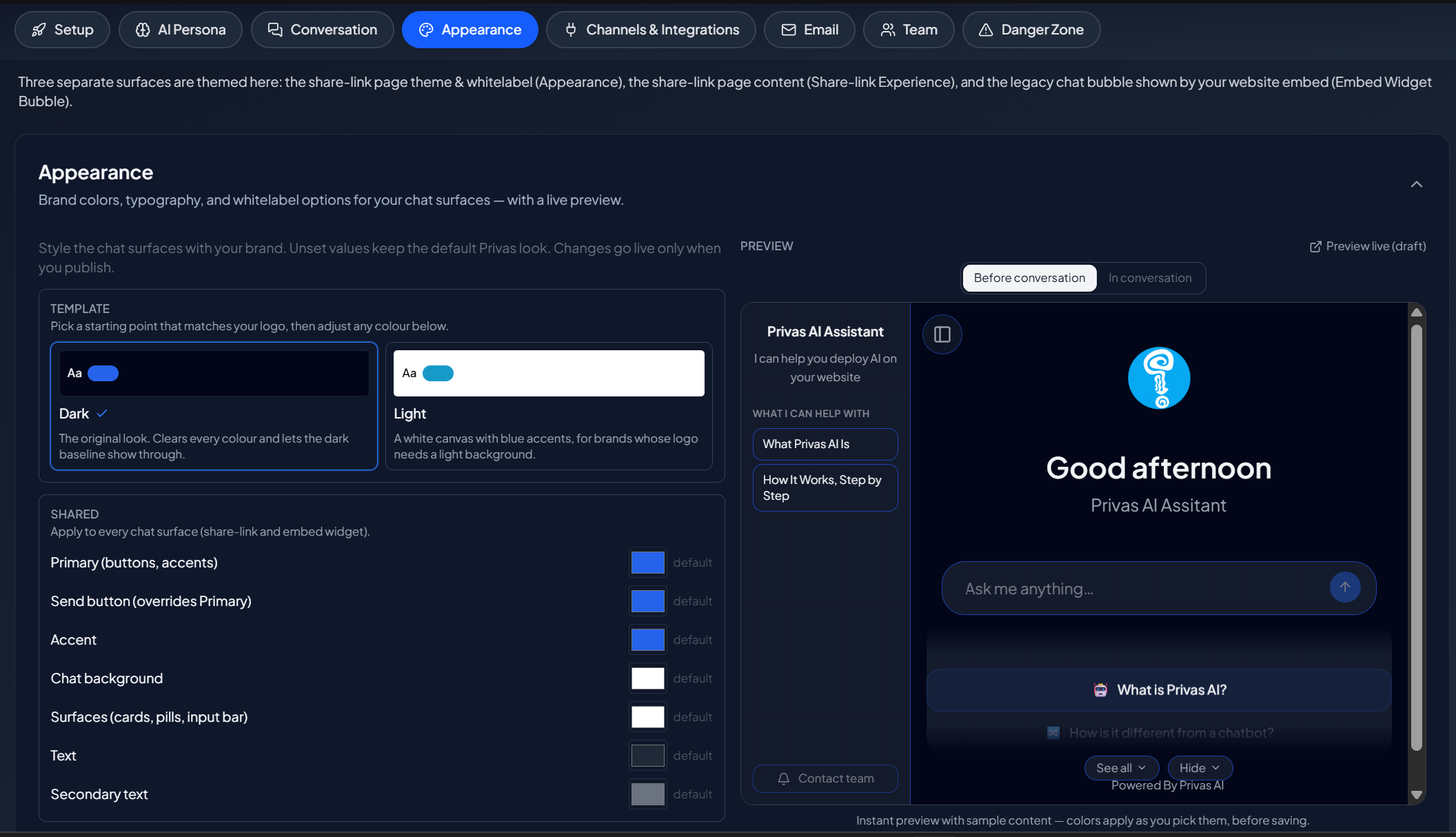
Task: Click the preview scrollbar down arrow
Action: [x=1417, y=795]
